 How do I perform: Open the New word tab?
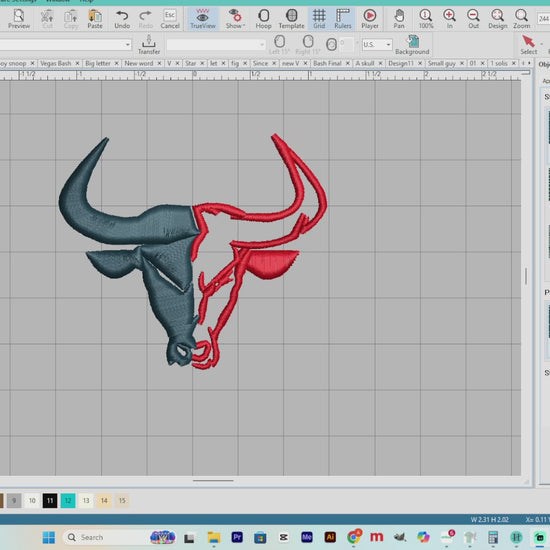(x=139, y=63)
